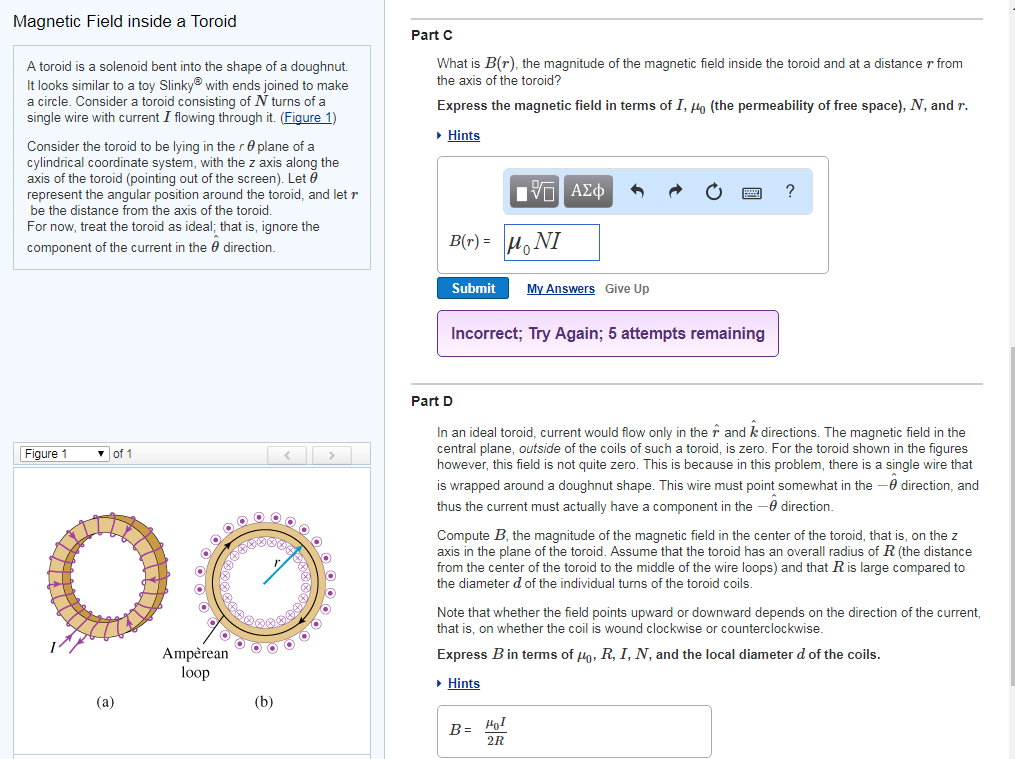Click the Part D B equation answer box

[x=573, y=731]
